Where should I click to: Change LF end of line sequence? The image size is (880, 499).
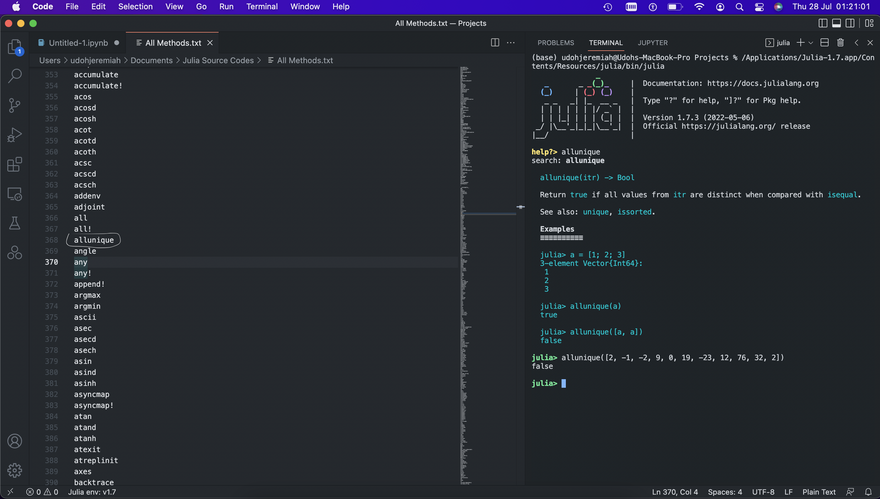pyautogui.click(x=789, y=492)
